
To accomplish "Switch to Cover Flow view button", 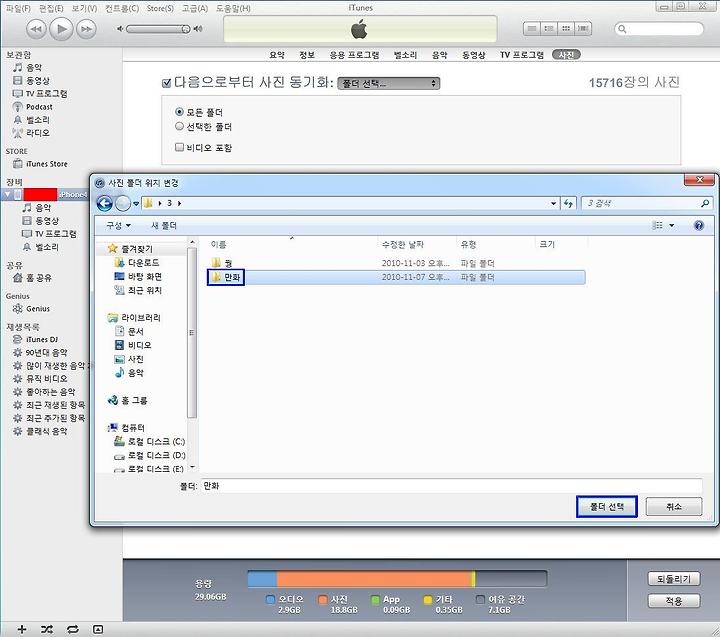I will click(x=583, y=28).
